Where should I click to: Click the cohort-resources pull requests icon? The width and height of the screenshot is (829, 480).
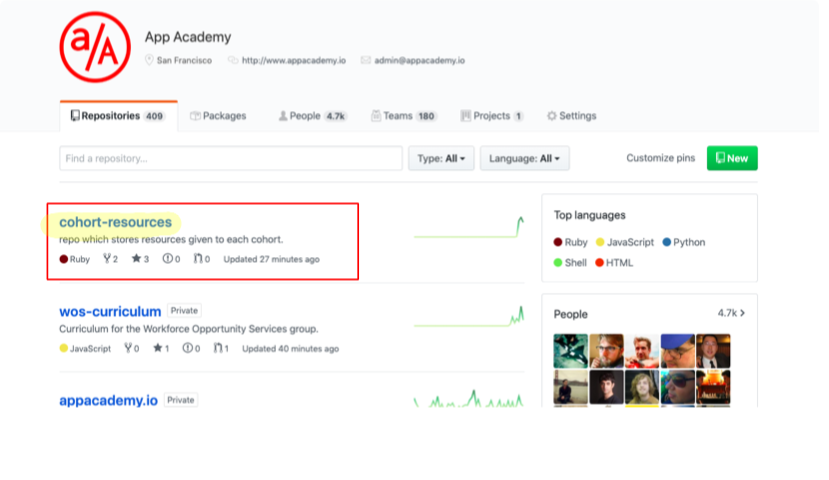pyautogui.click(x=198, y=259)
